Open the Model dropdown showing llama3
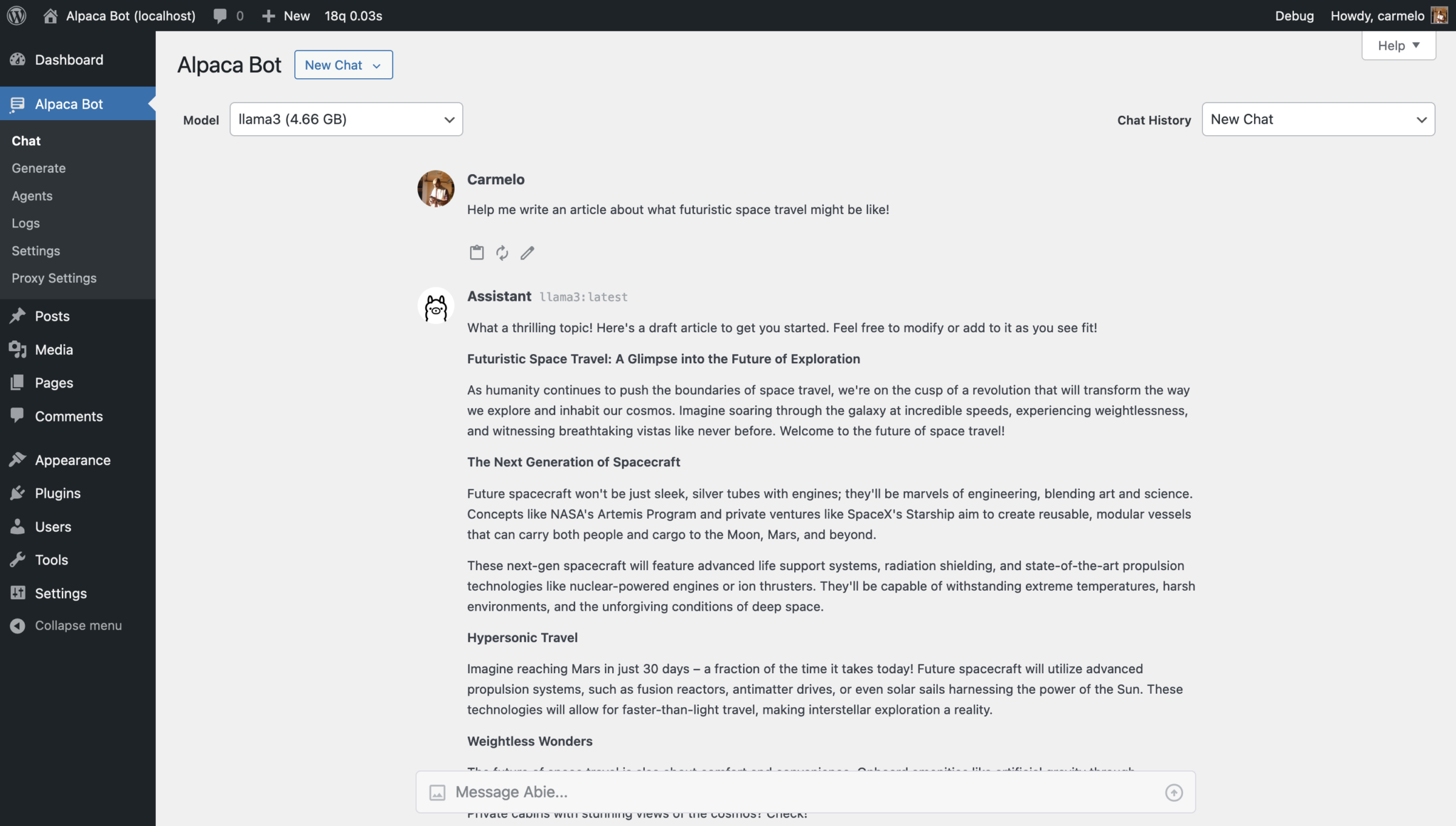The image size is (1456, 826). (346, 119)
